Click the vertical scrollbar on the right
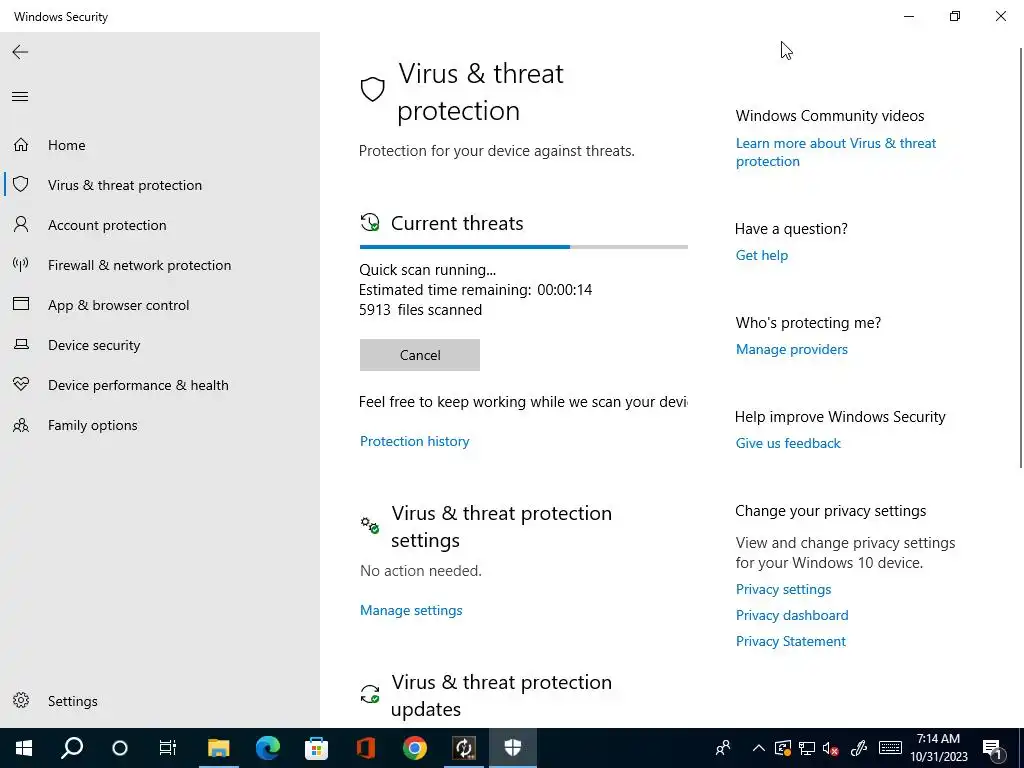The width and height of the screenshot is (1024, 768). tap(1021, 257)
